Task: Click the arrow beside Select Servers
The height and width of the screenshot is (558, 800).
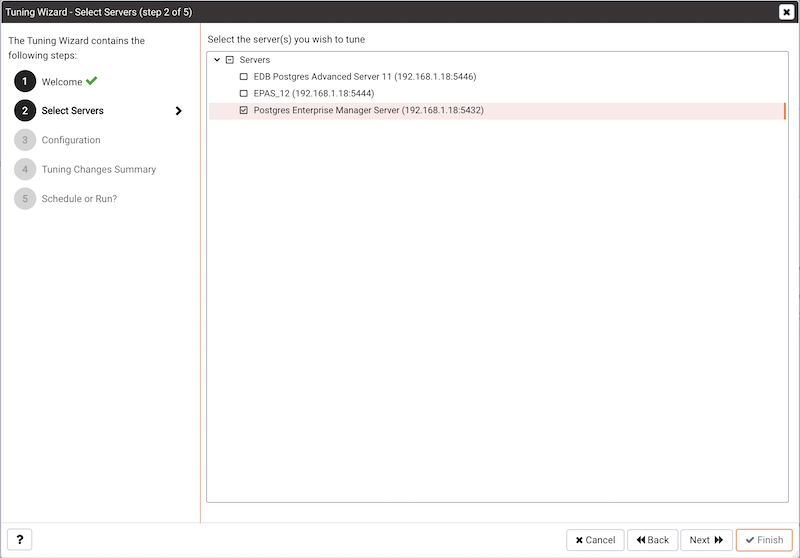Action: (178, 111)
